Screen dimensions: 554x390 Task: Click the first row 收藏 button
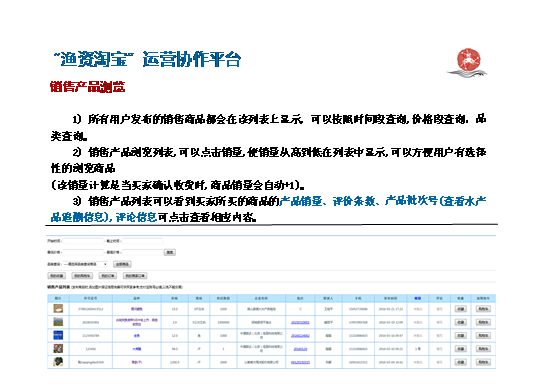coord(460,309)
